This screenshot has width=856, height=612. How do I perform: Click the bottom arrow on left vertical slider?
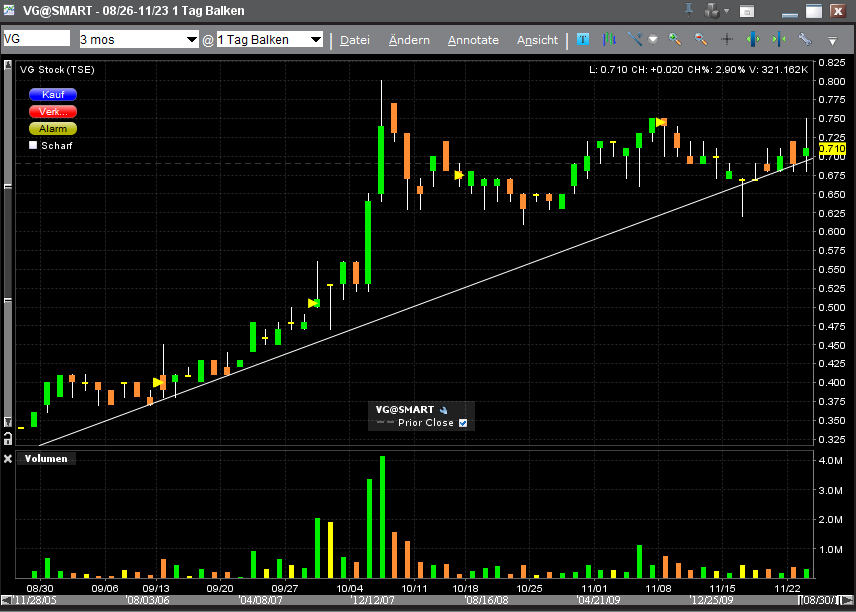(8, 421)
